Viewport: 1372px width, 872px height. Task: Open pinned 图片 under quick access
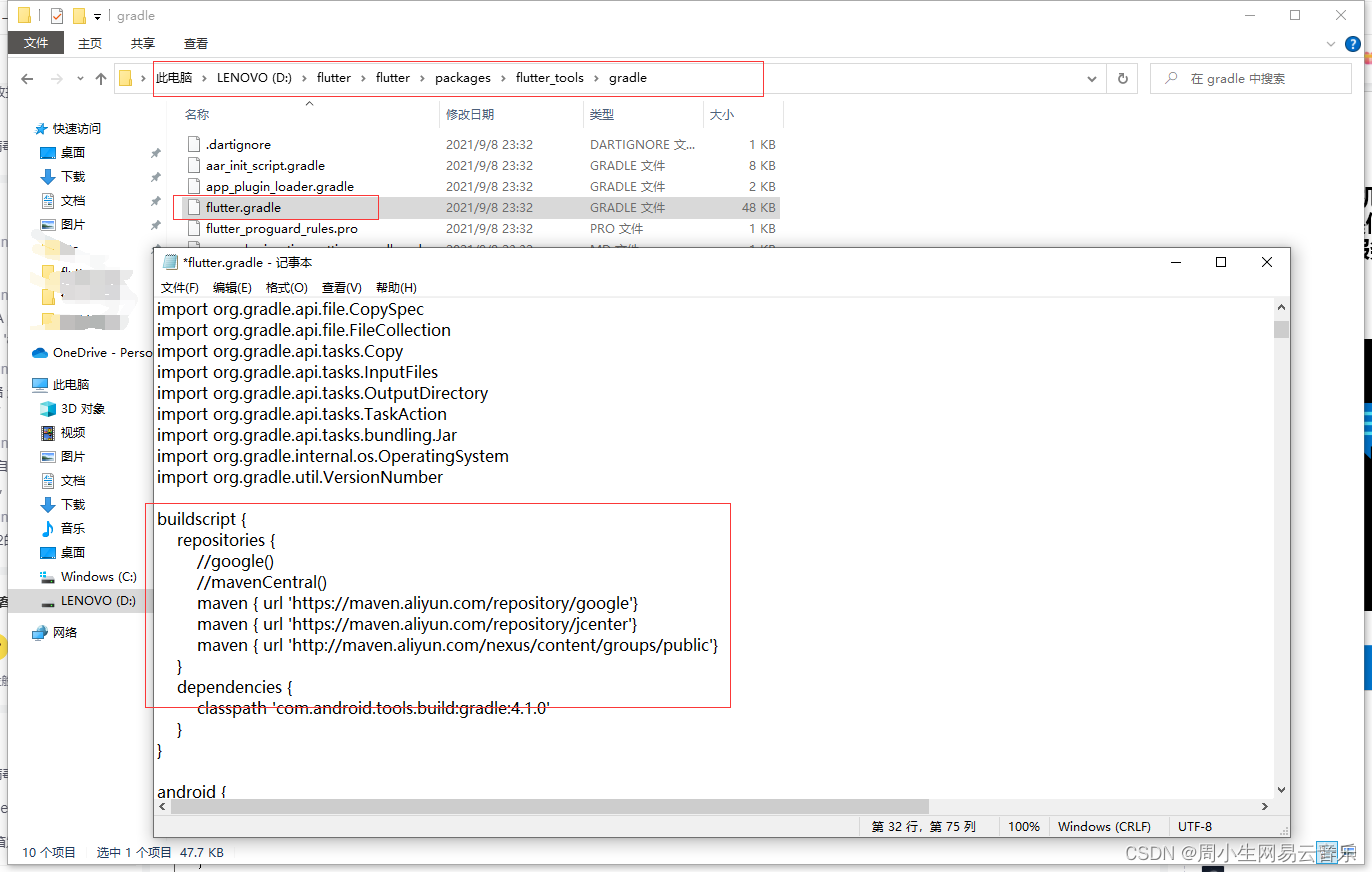pyautogui.click(x=72, y=225)
